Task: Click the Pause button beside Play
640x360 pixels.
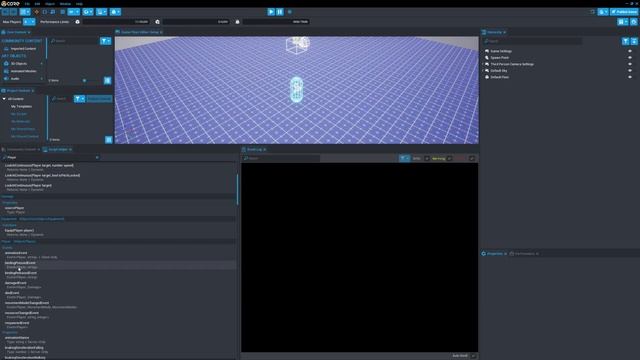Action: click(280, 12)
